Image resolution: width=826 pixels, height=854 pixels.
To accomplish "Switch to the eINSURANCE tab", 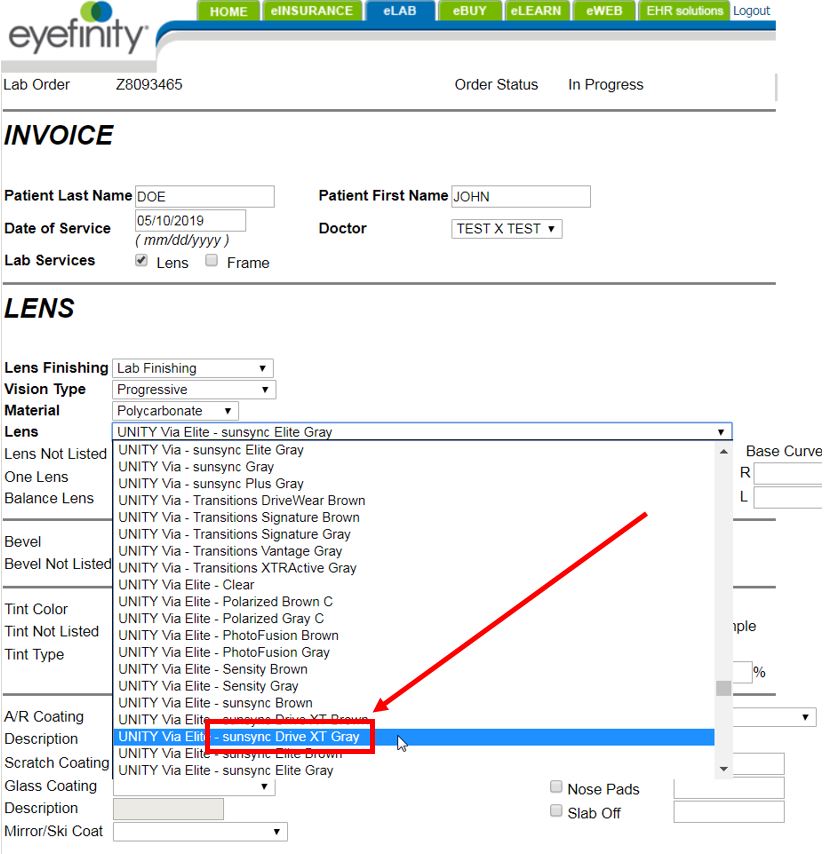I will (x=311, y=11).
